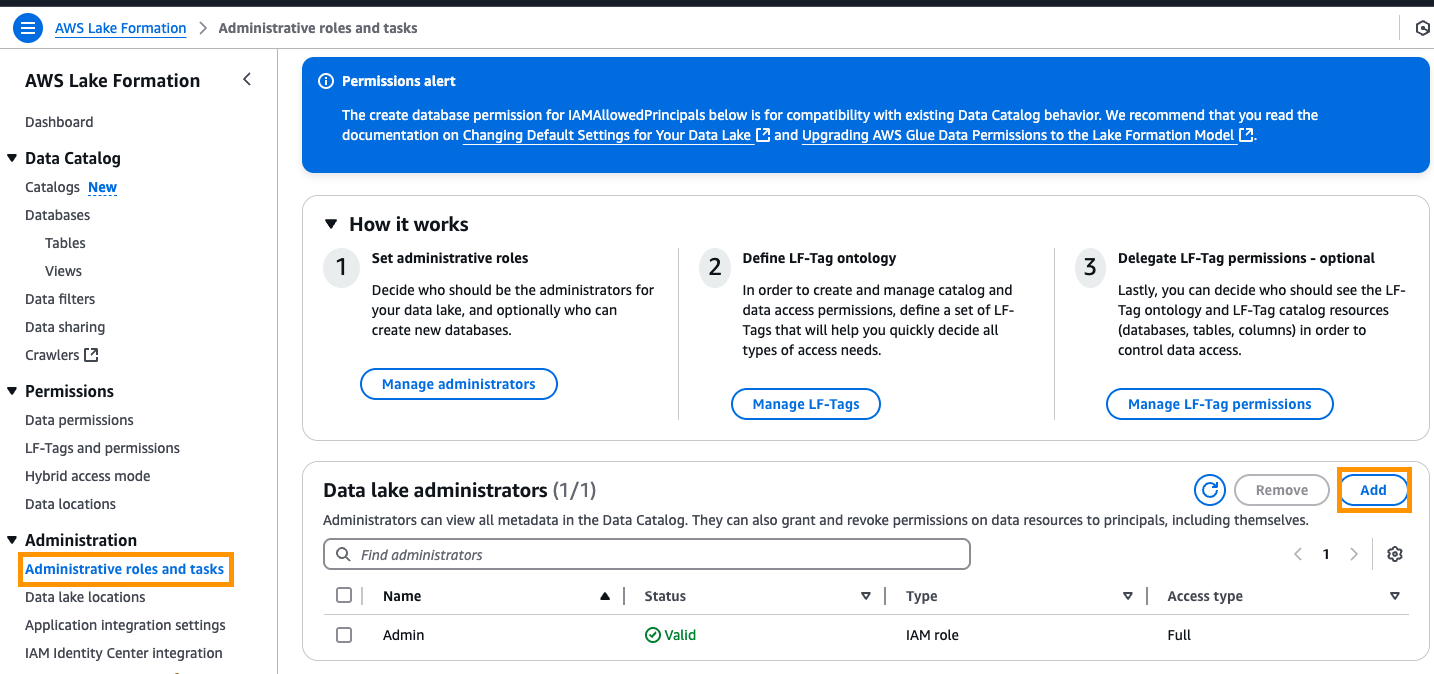Open the Access type column sort dropdown
The image size is (1434, 674).
coord(1395,596)
